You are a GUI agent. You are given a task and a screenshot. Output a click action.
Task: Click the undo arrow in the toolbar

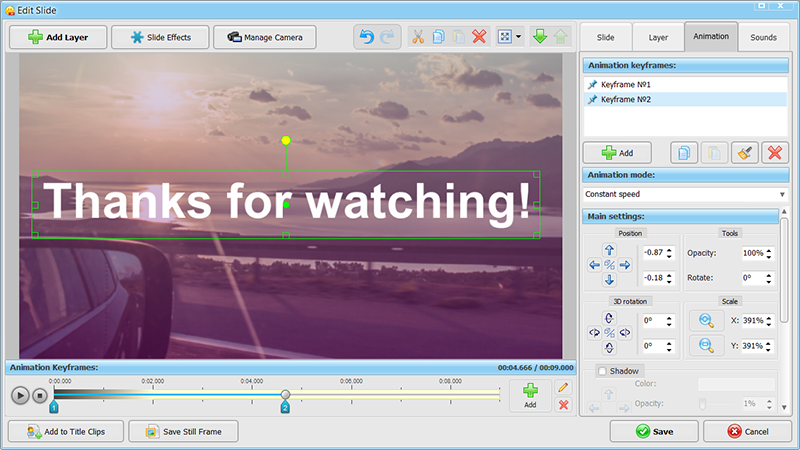pyautogui.click(x=366, y=37)
